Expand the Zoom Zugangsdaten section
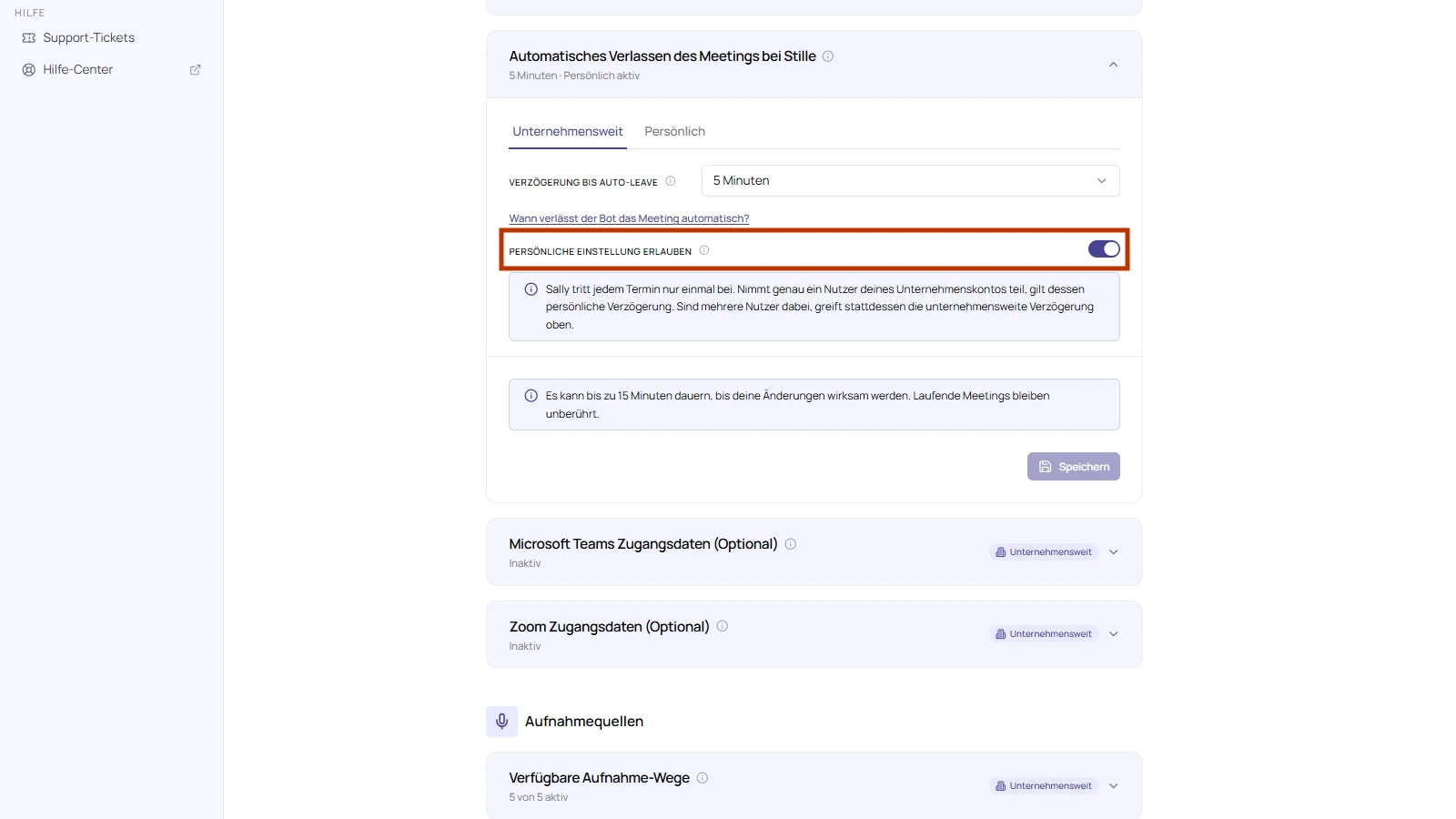1456x819 pixels. pos(1113,634)
